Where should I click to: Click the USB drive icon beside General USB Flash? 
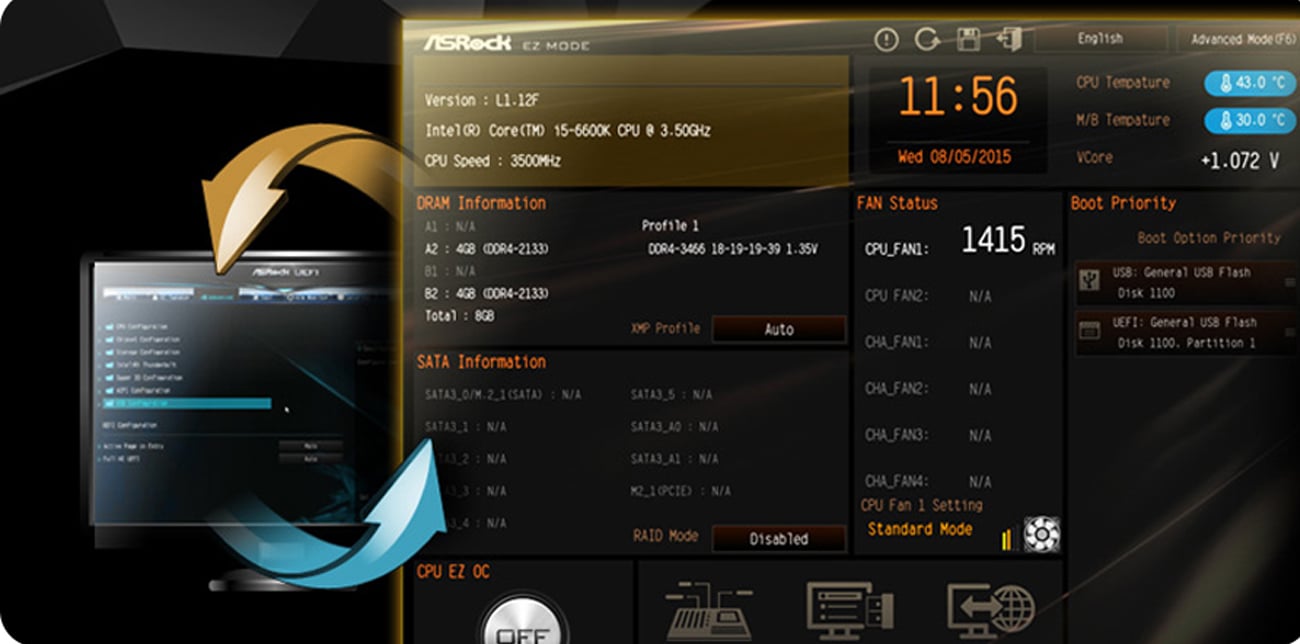[1089, 283]
